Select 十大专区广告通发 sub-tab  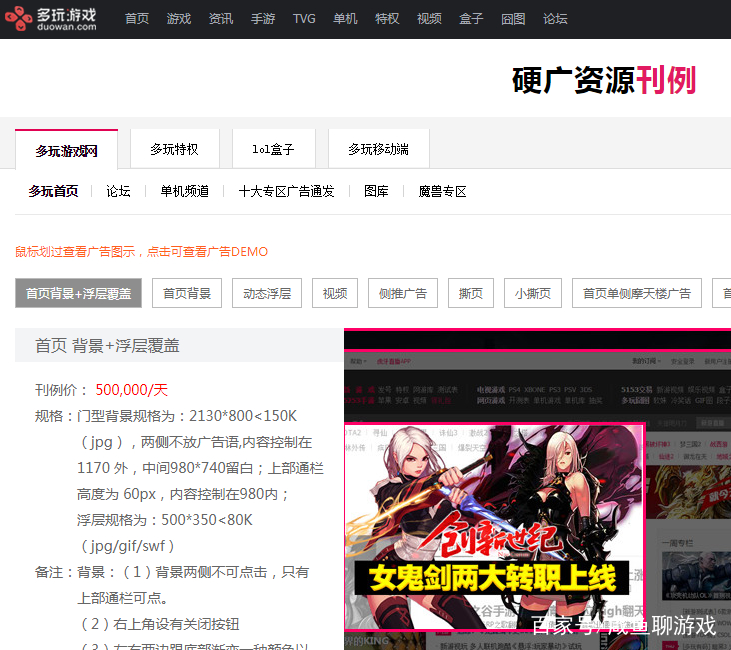286,191
